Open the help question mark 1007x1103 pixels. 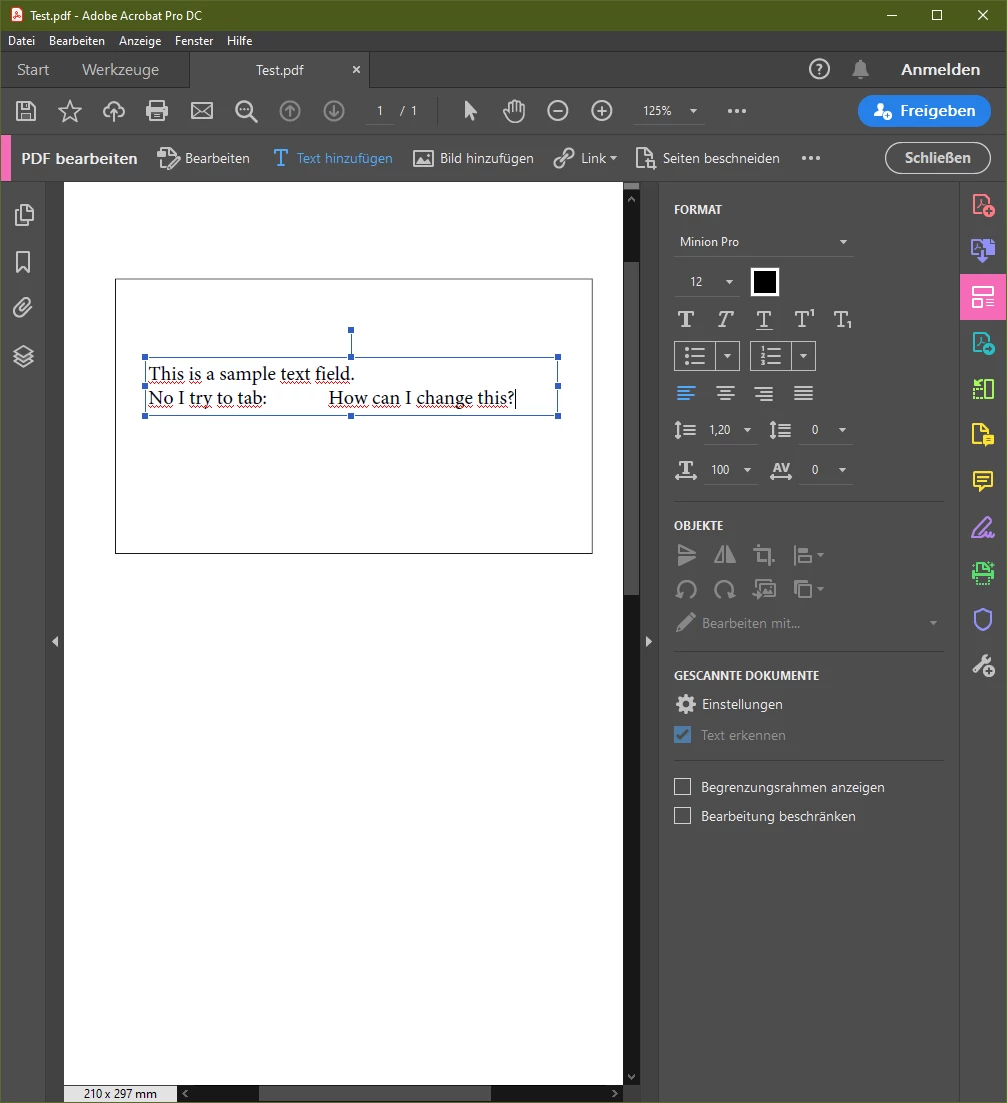pos(819,69)
